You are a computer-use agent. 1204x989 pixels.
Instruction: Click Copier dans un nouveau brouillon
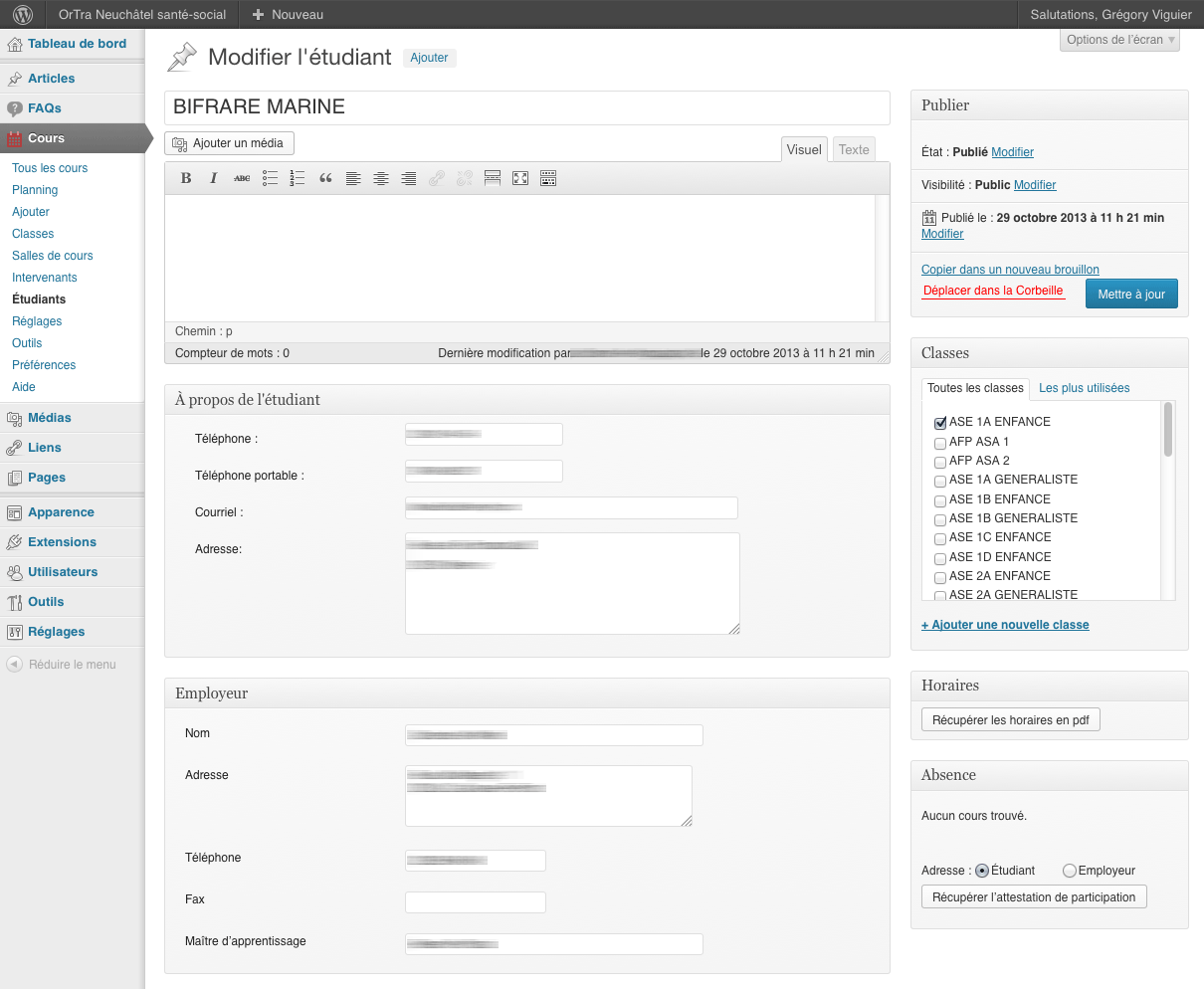point(1010,270)
